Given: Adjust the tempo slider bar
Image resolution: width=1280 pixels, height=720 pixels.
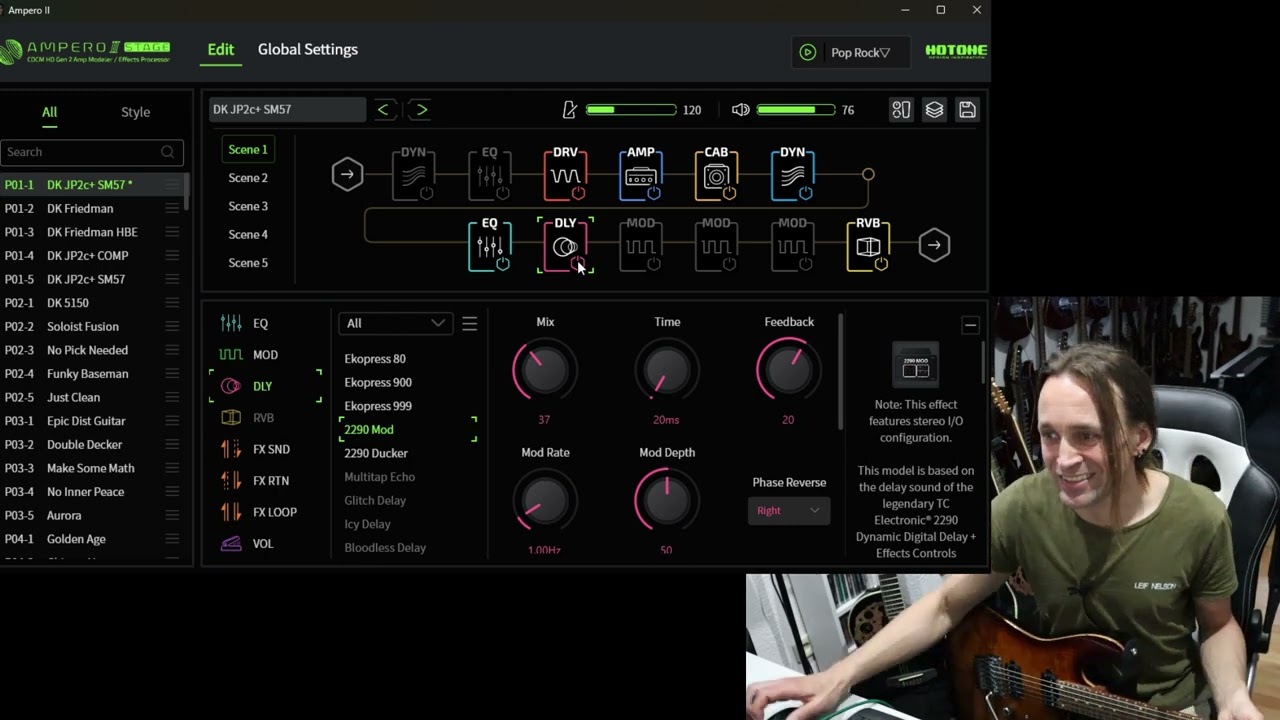Looking at the screenshot, I should tap(631, 110).
